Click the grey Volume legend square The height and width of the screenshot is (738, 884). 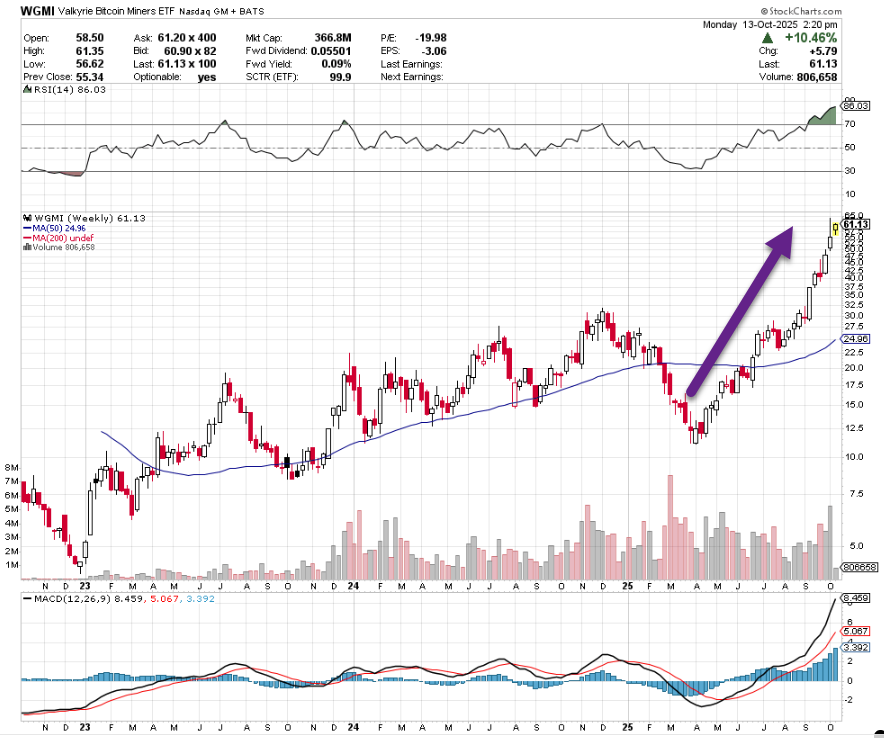click(26, 247)
